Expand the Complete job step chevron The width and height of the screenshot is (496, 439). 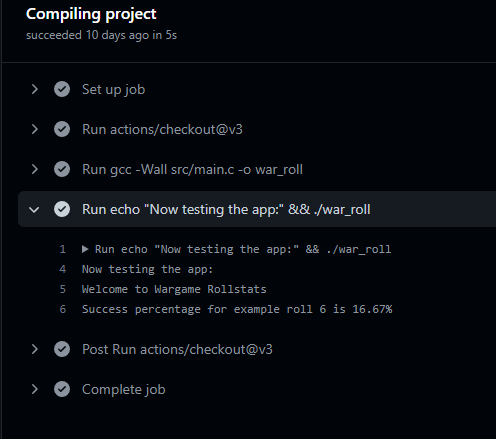tap(34, 389)
